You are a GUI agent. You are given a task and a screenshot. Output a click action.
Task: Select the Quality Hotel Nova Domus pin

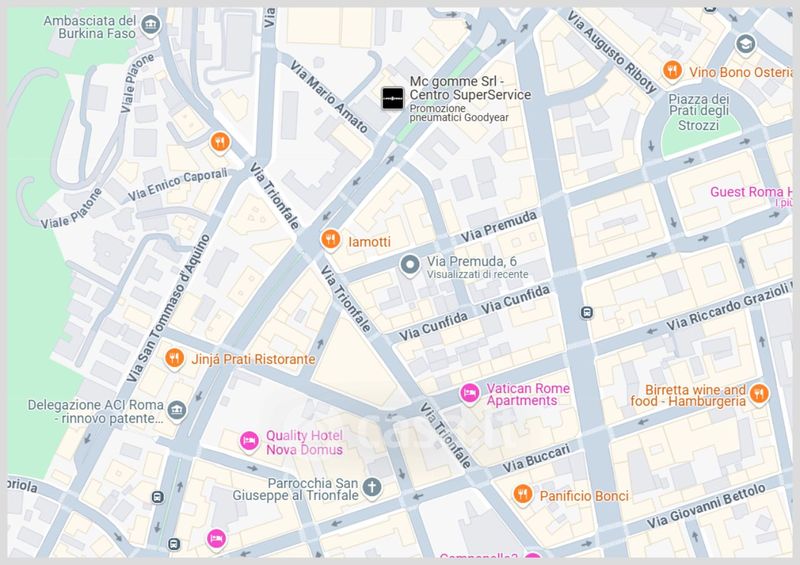tap(249, 440)
